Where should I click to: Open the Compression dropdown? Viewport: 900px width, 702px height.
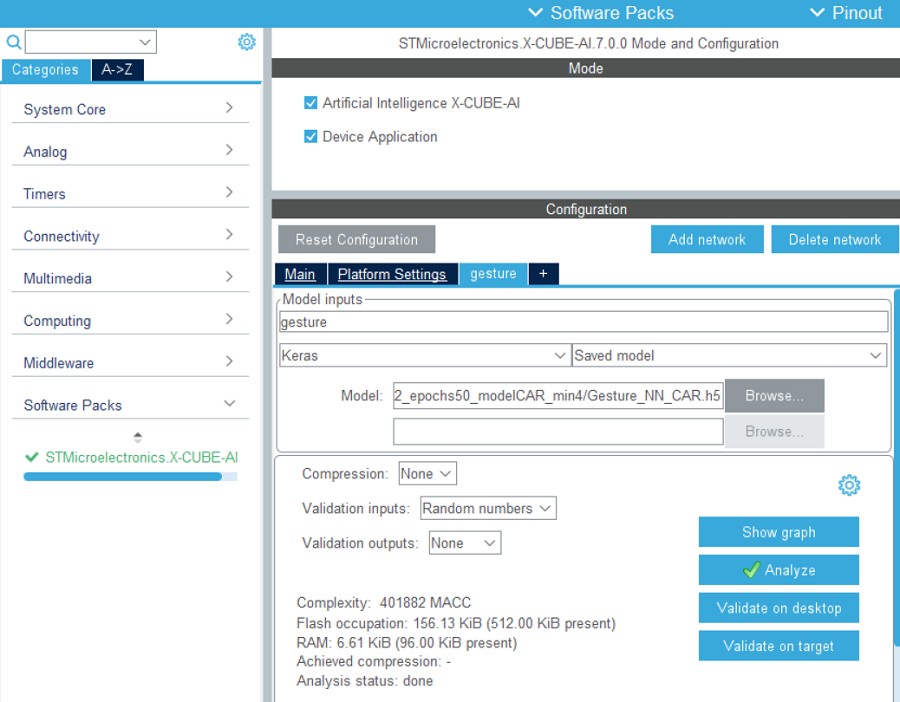click(x=427, y=474)
